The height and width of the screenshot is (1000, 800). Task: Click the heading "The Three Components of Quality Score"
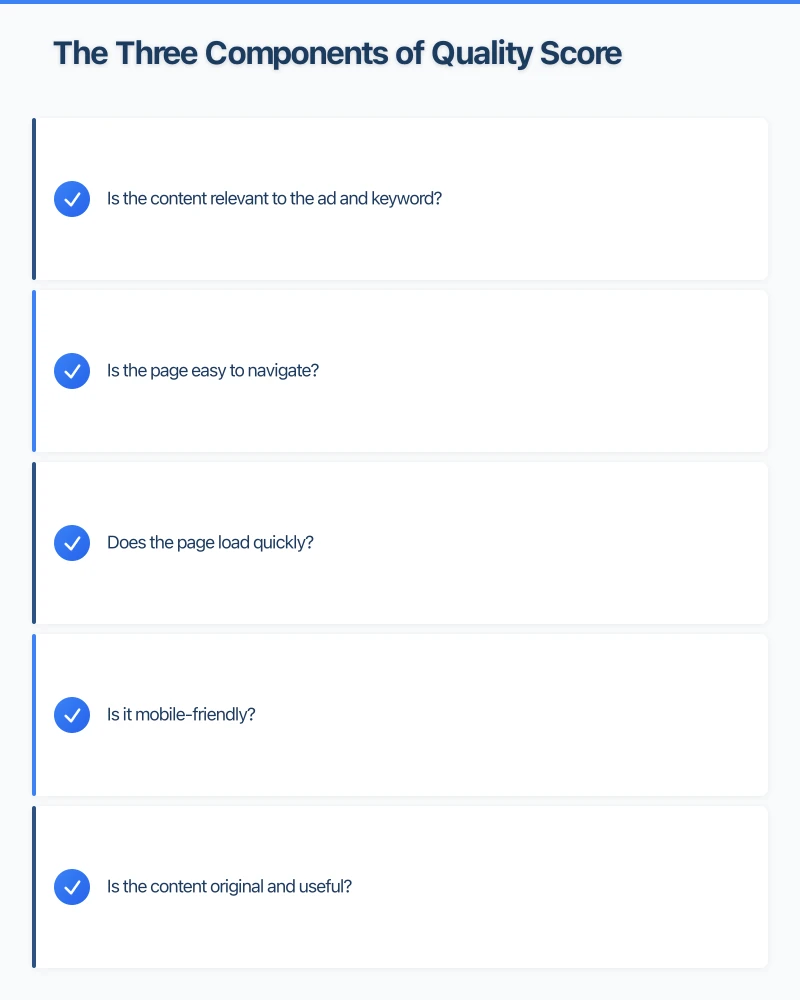point(337,54)
